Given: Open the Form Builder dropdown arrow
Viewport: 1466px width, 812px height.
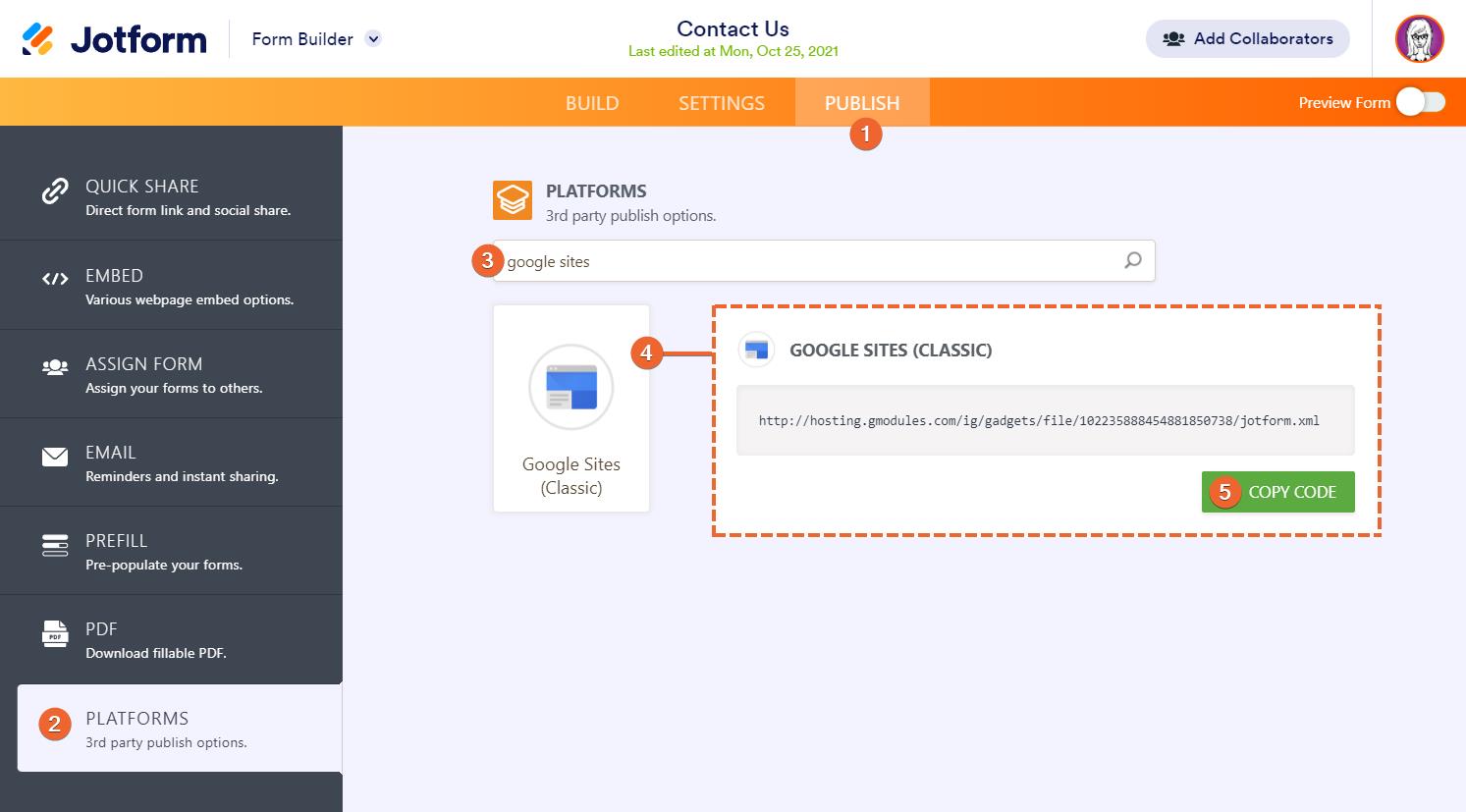Looking at the screenshot, I should pyautogui.click(x=373, y=39).
